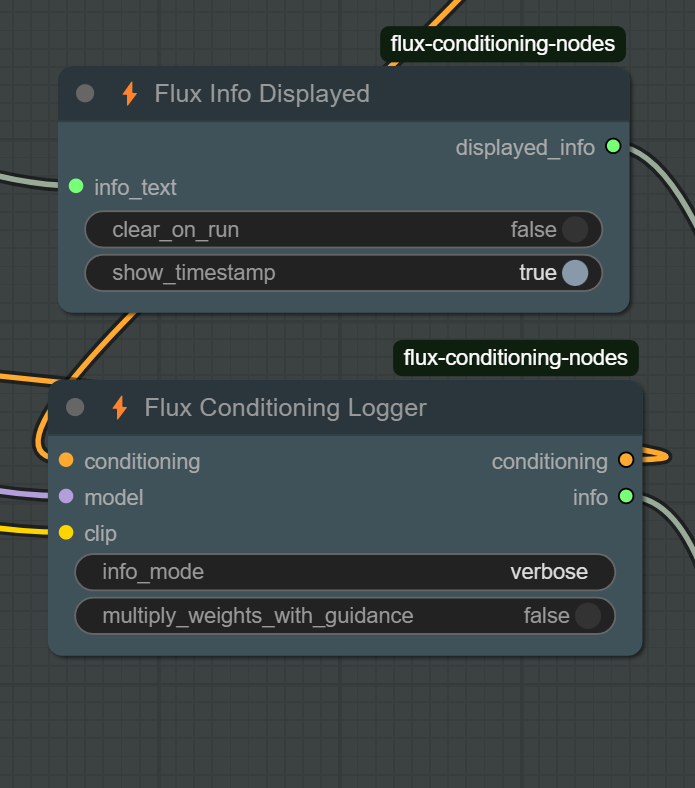Image resolution: width=695 pixels, height=788 pixels.
Task: Enable multiply_weights_with_guidance toggle
Action: (587, 616)
